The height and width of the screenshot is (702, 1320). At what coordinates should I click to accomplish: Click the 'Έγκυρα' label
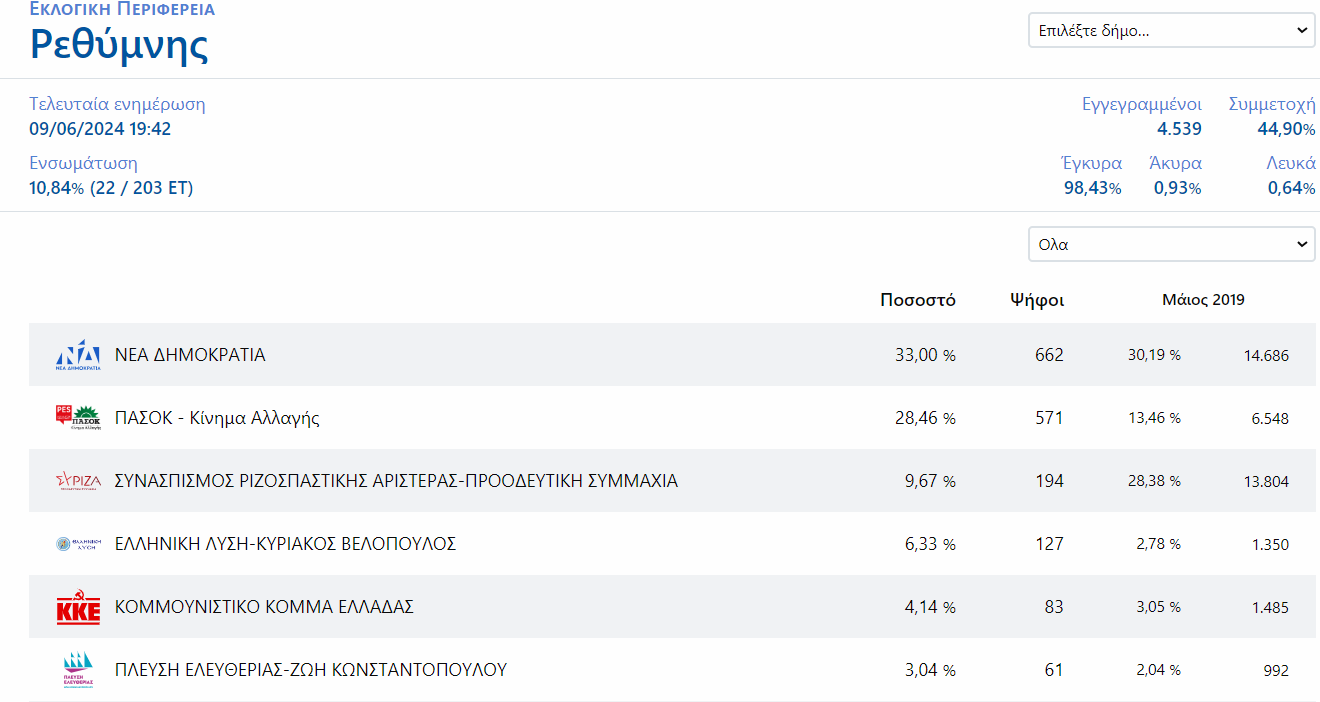pos(1091,163)
